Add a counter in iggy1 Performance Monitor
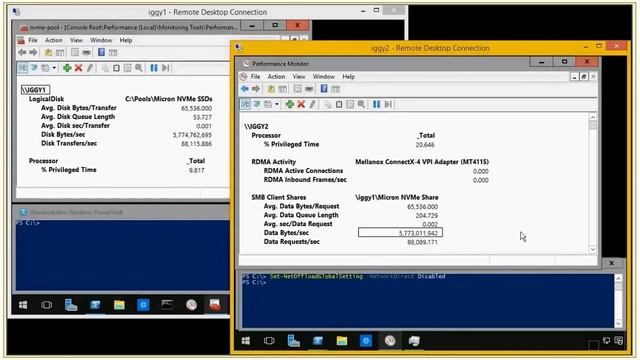640x360 pixels. tap(67, 68)
